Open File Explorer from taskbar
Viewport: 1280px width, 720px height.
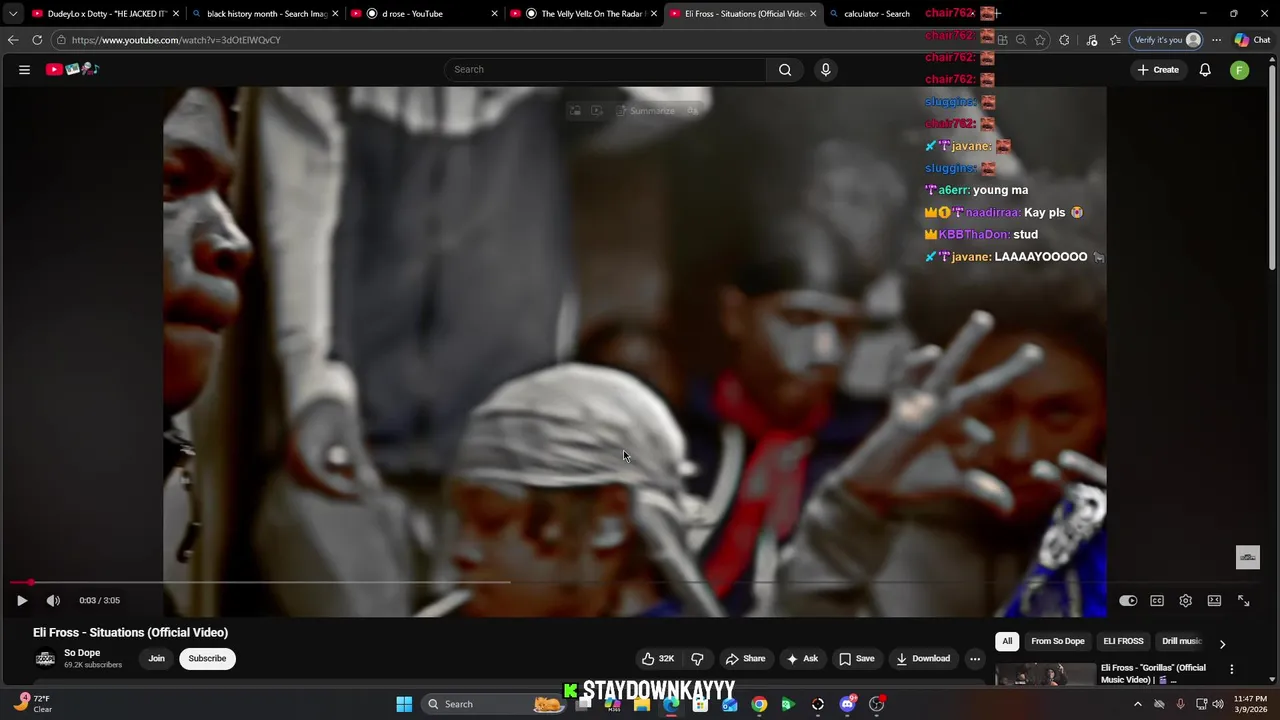(642, 704)
